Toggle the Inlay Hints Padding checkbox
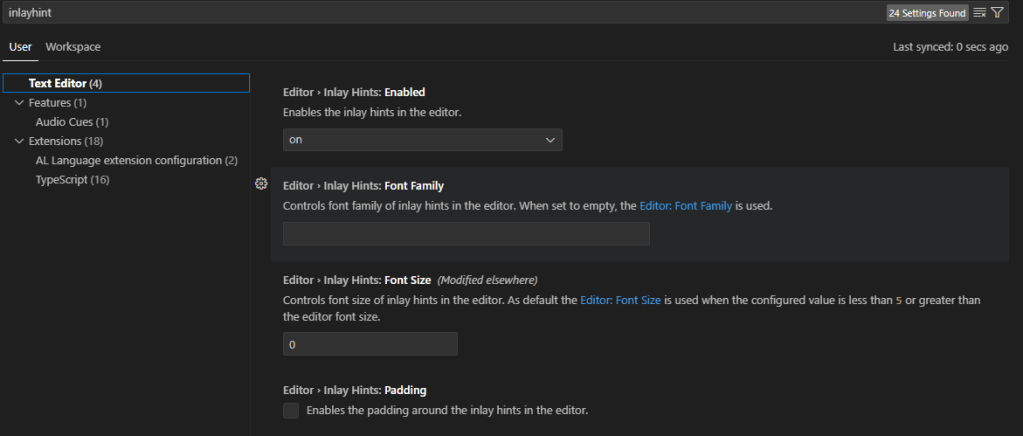Viewport: 1023px width, 436px height. [x=291, y=411]
